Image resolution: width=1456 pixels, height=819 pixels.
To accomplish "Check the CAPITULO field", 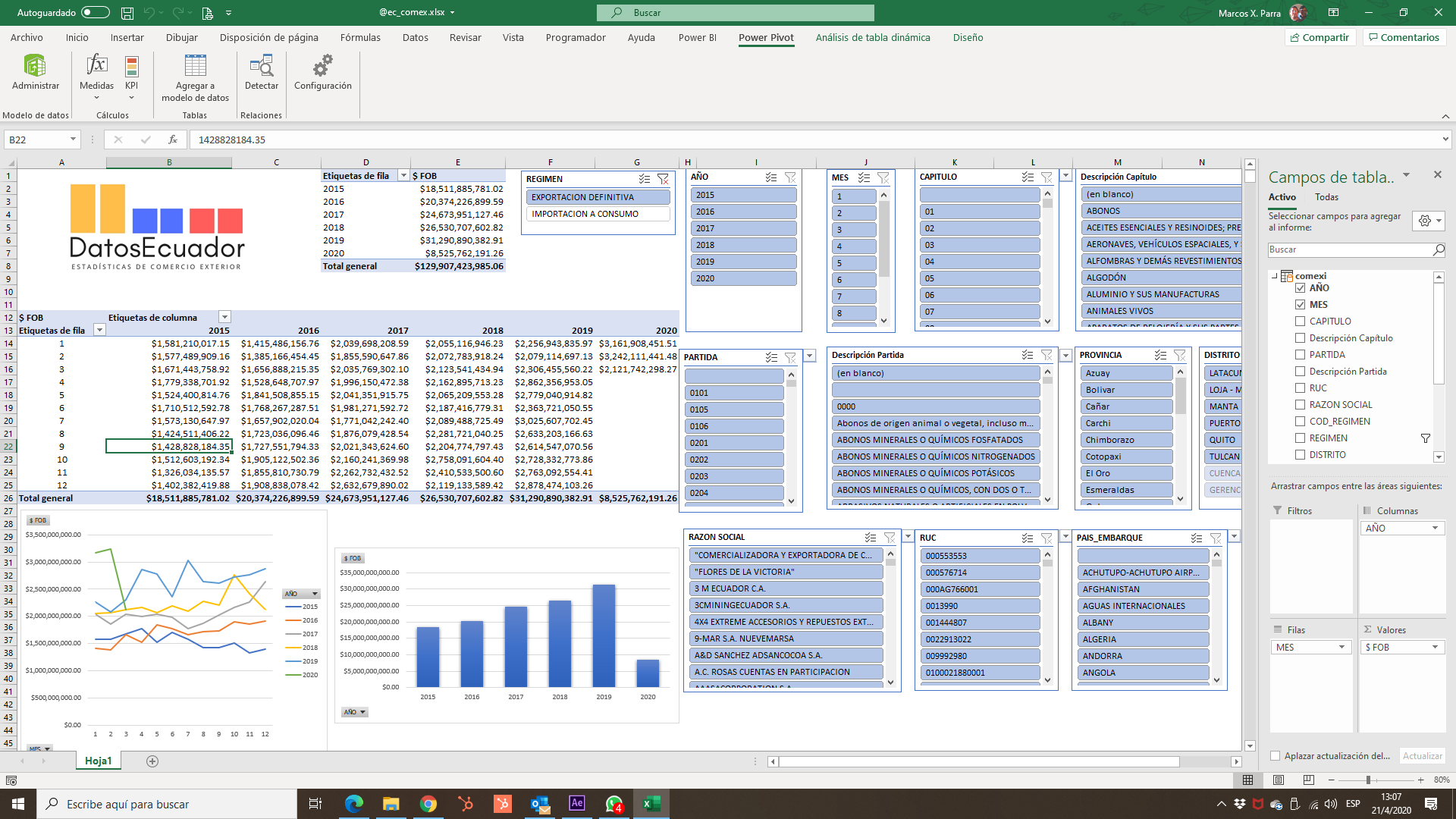I will [x=1301, y=322].
